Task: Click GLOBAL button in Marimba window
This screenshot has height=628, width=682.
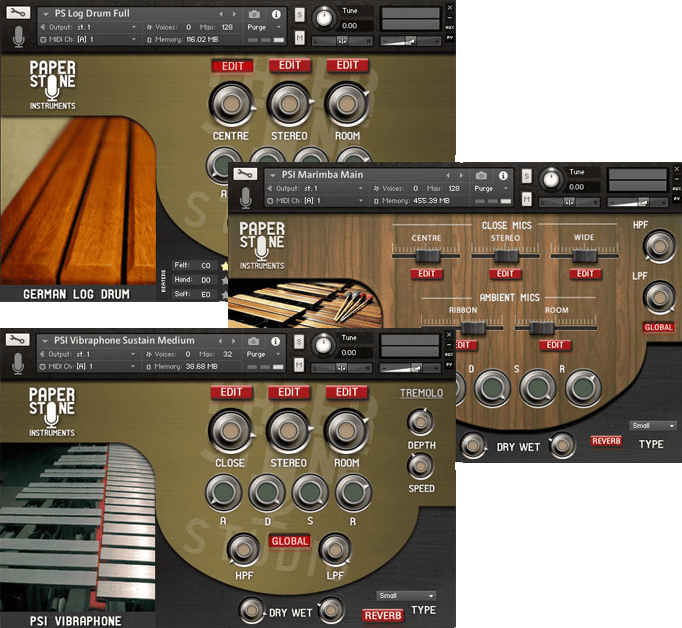Action: [x=659, y=327]
